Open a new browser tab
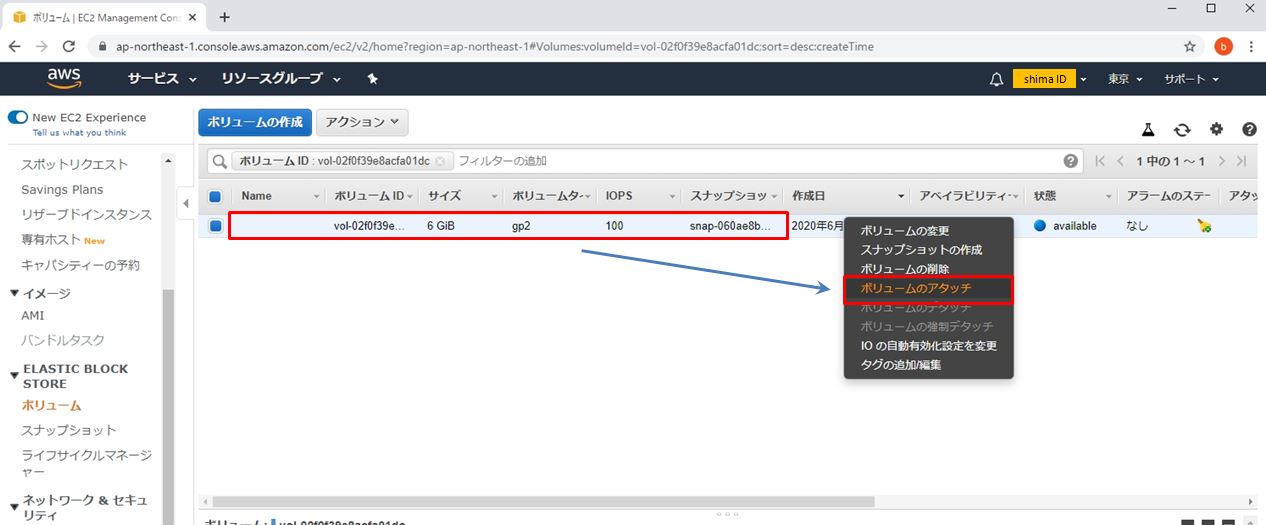The image size is (1266, 525). [x=224, y=16]
